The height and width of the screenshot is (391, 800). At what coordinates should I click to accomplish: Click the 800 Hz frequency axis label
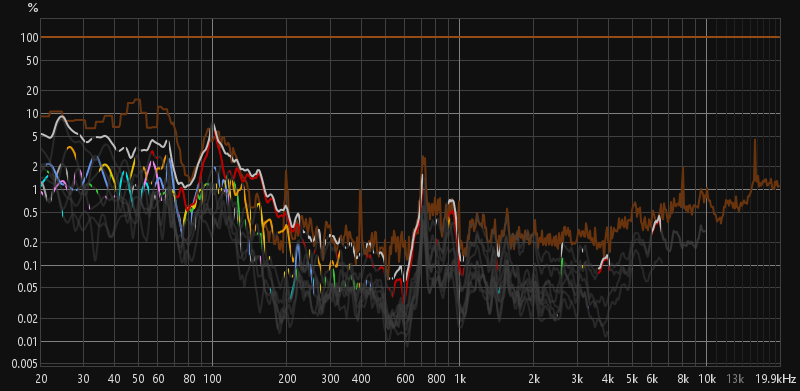point(436,379)
